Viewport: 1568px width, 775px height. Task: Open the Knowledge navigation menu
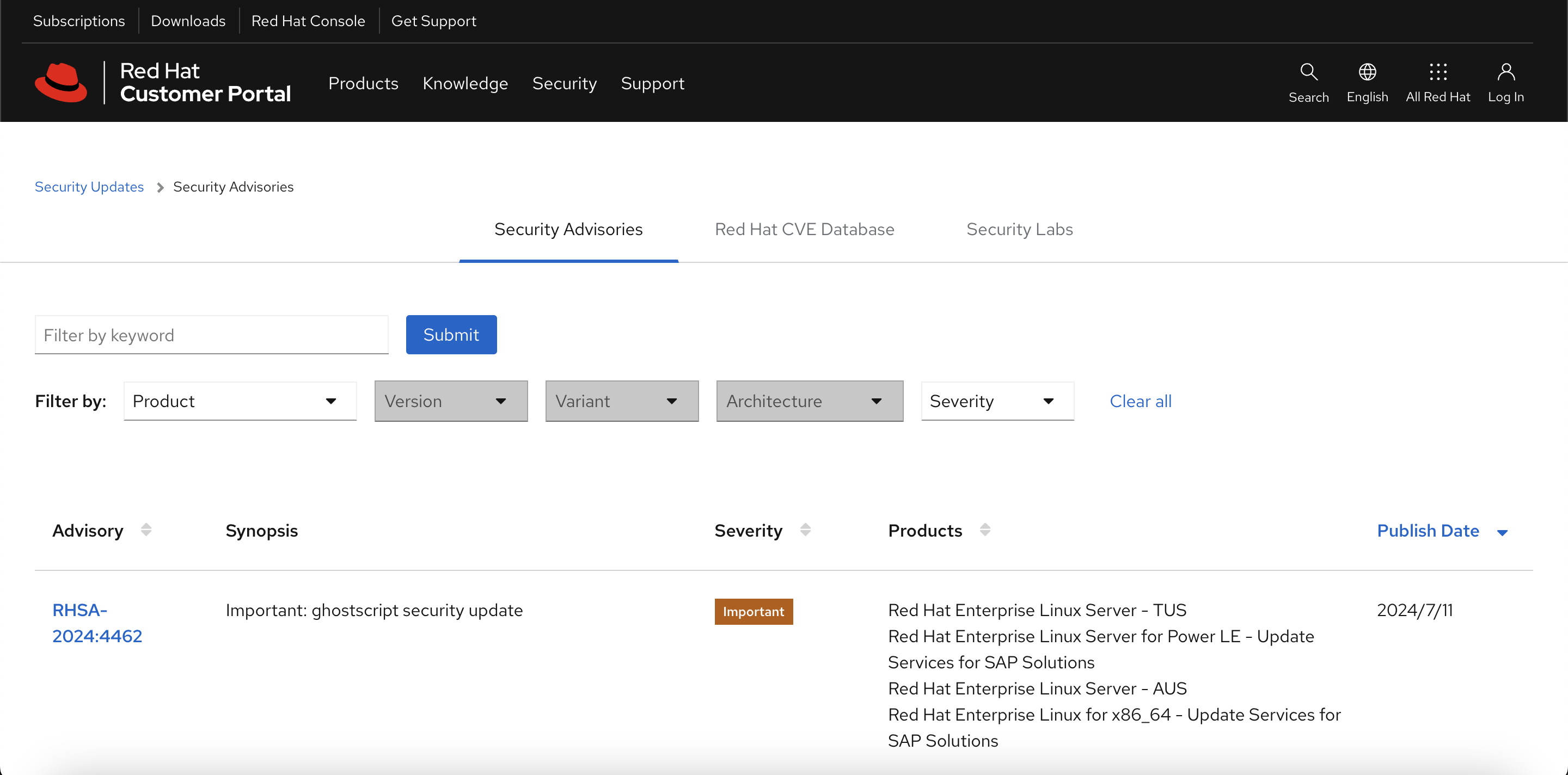[x=465, y=83]
